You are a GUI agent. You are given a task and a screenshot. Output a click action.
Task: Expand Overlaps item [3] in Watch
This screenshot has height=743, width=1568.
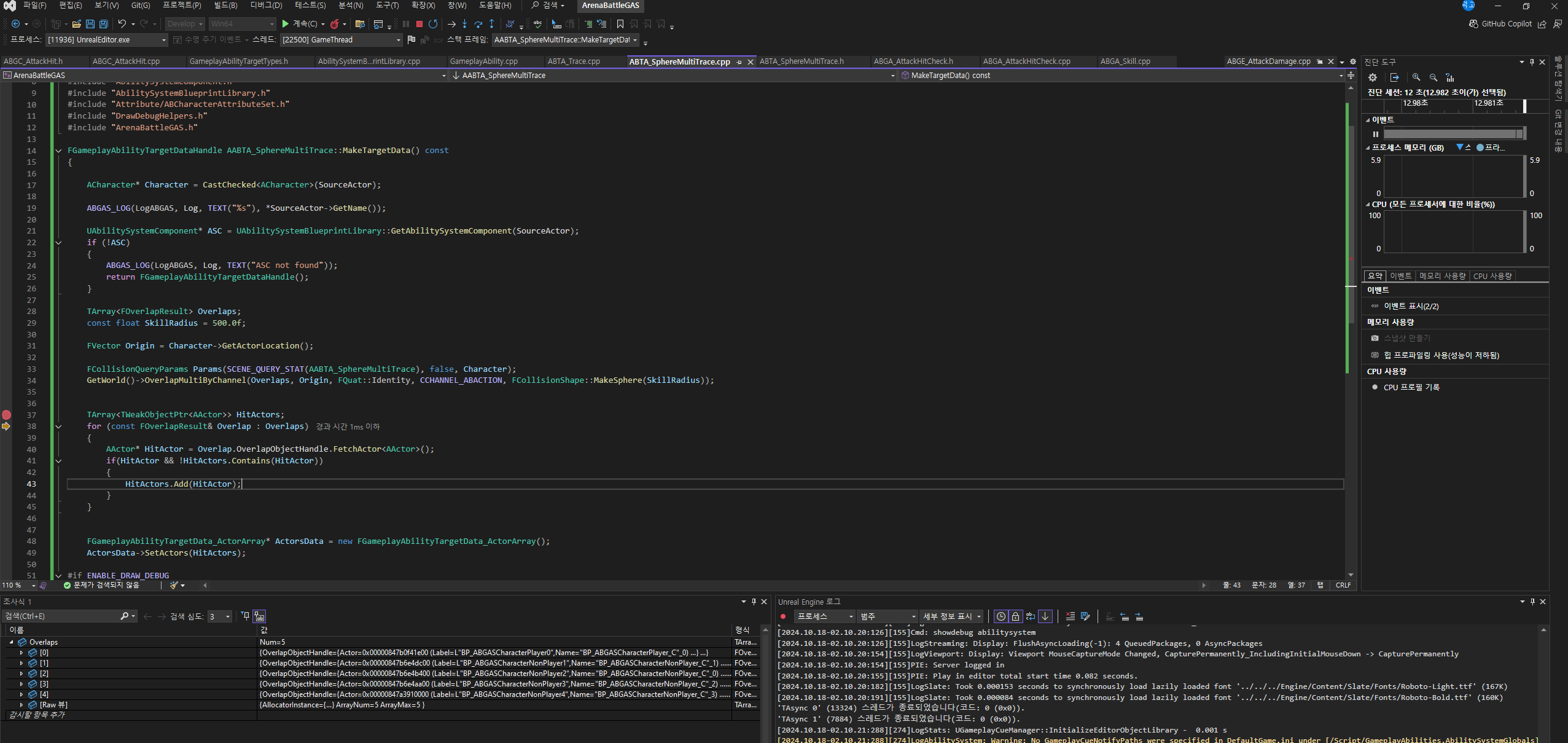tap(21, 684)
